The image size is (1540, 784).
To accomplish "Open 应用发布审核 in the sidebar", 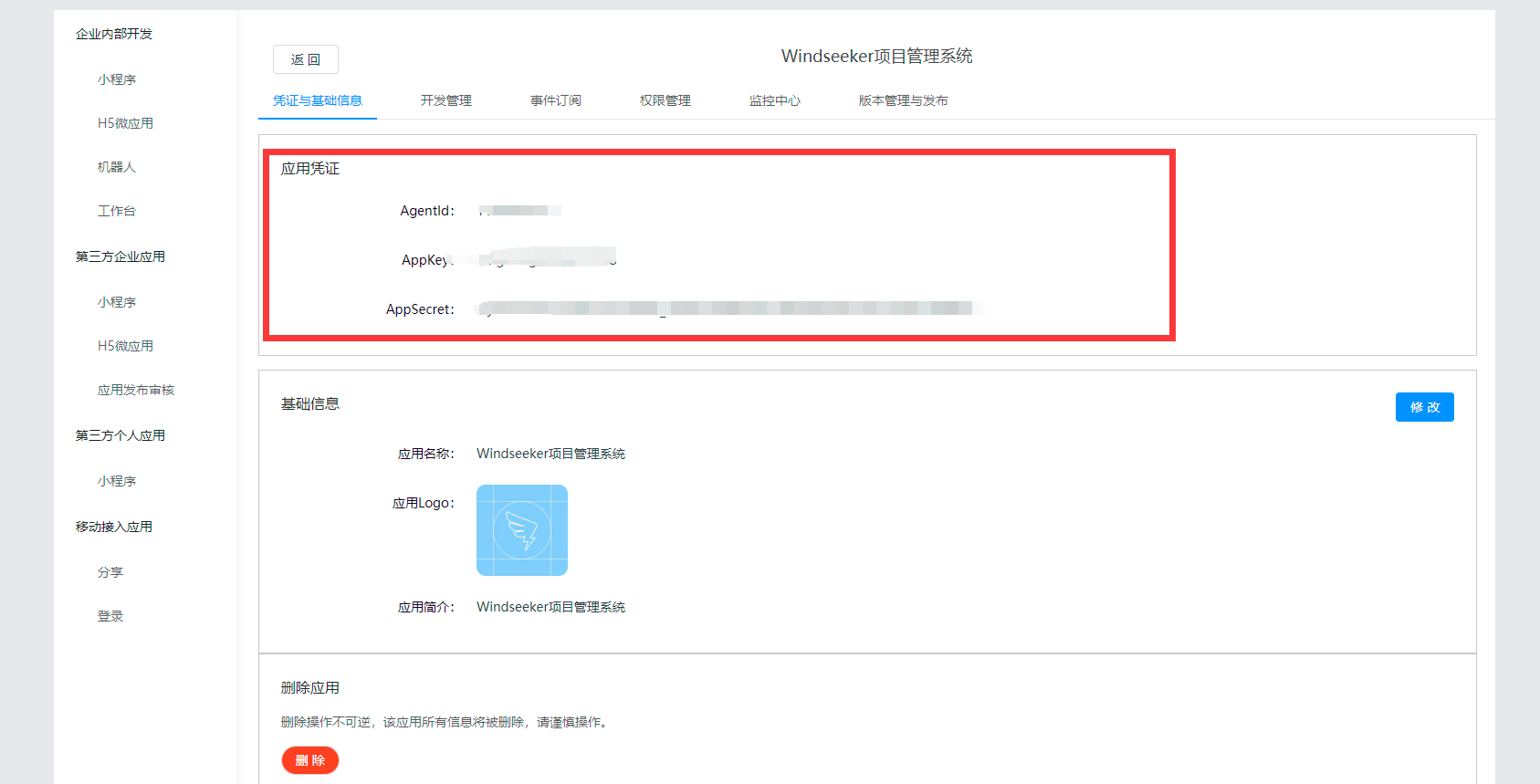I will pyautogui.click(x=136, y=390).
